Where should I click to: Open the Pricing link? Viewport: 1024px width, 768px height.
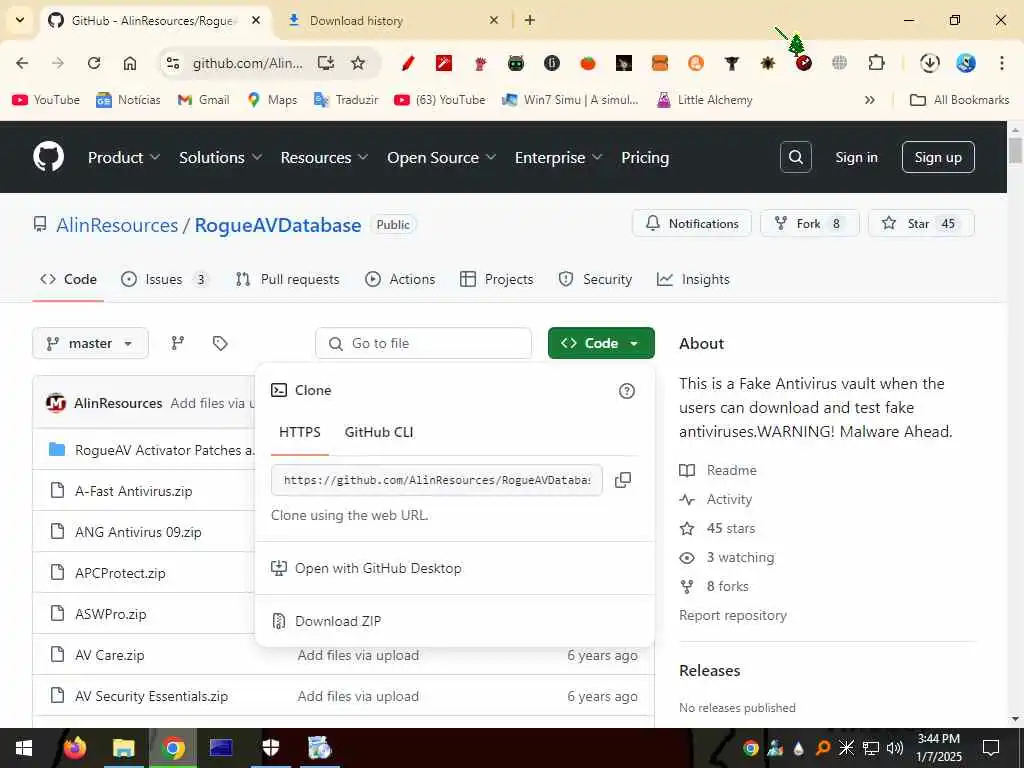pos(645,157)
